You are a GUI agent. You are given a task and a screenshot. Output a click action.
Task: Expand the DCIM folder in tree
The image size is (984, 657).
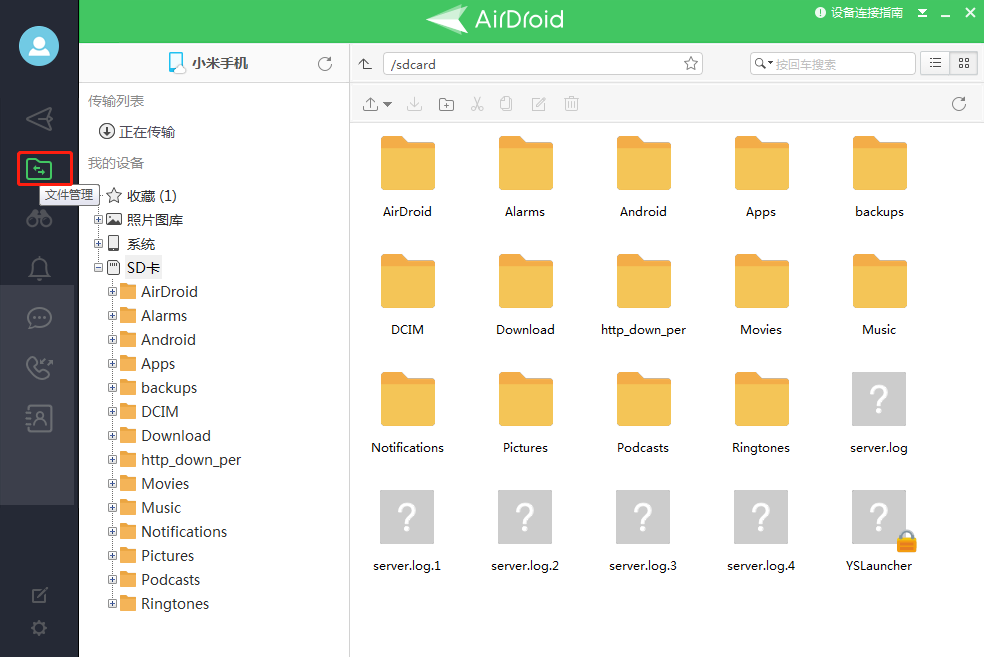click(x=112, y=412)
